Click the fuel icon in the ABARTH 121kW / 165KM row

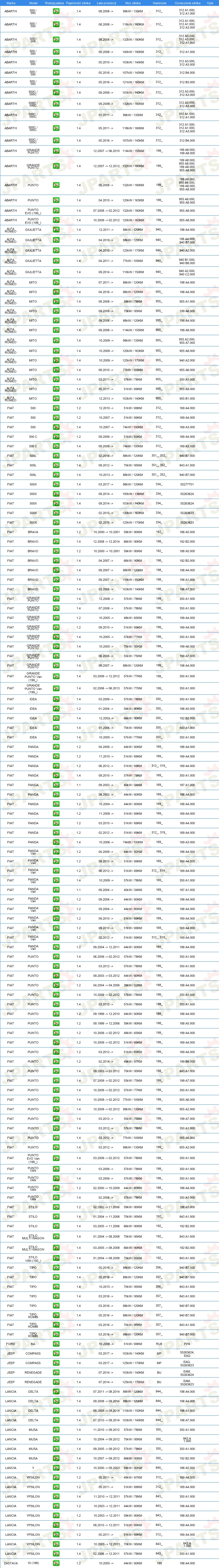pos(56,82)
